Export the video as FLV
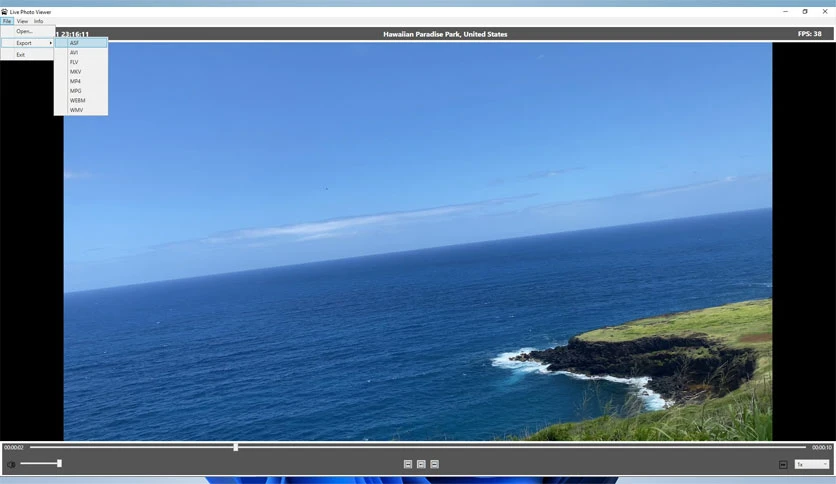Viewport: 836px width, 484px height. click(x=81, y=62)
